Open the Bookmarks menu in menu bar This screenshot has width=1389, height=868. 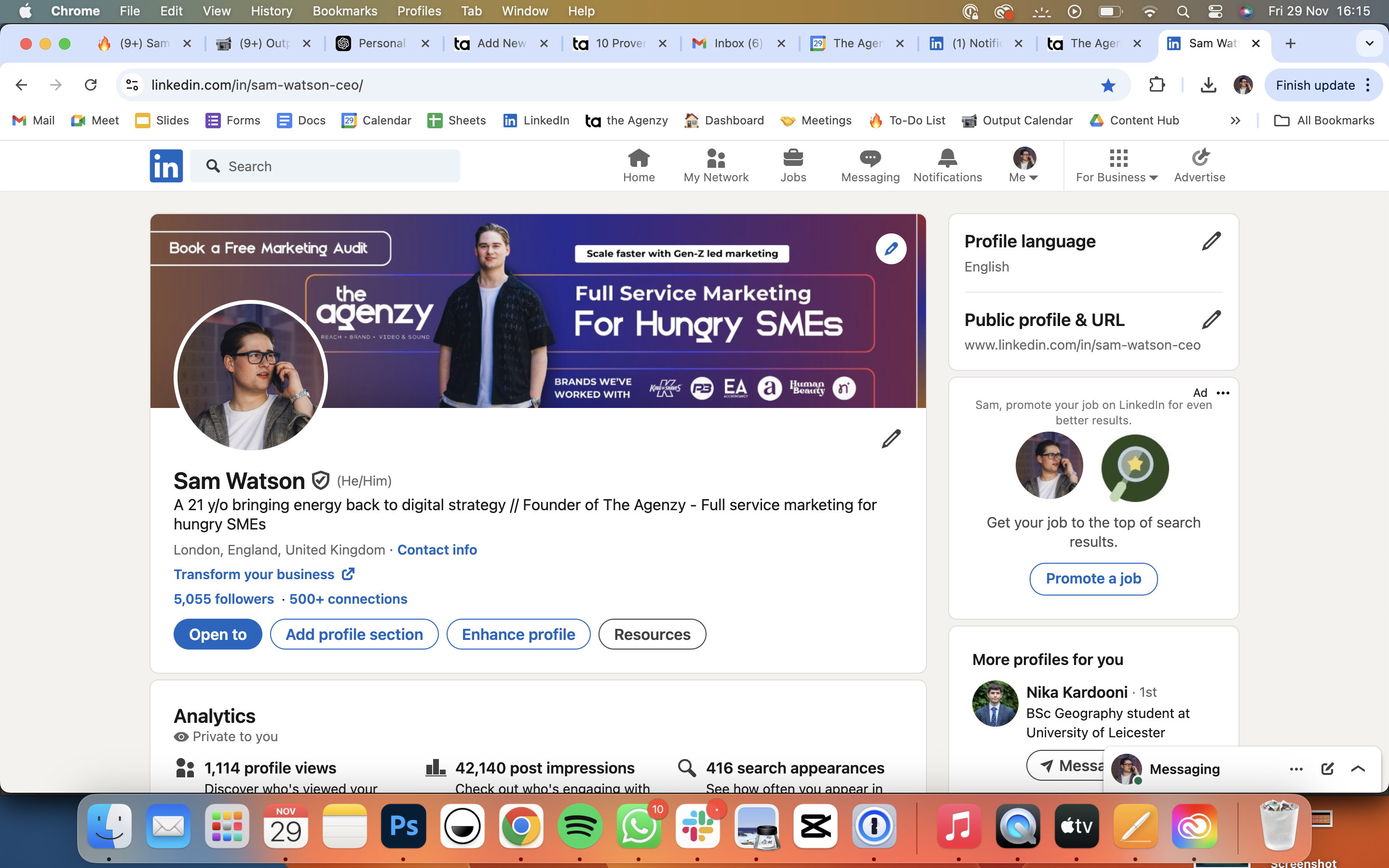point(344,11)
